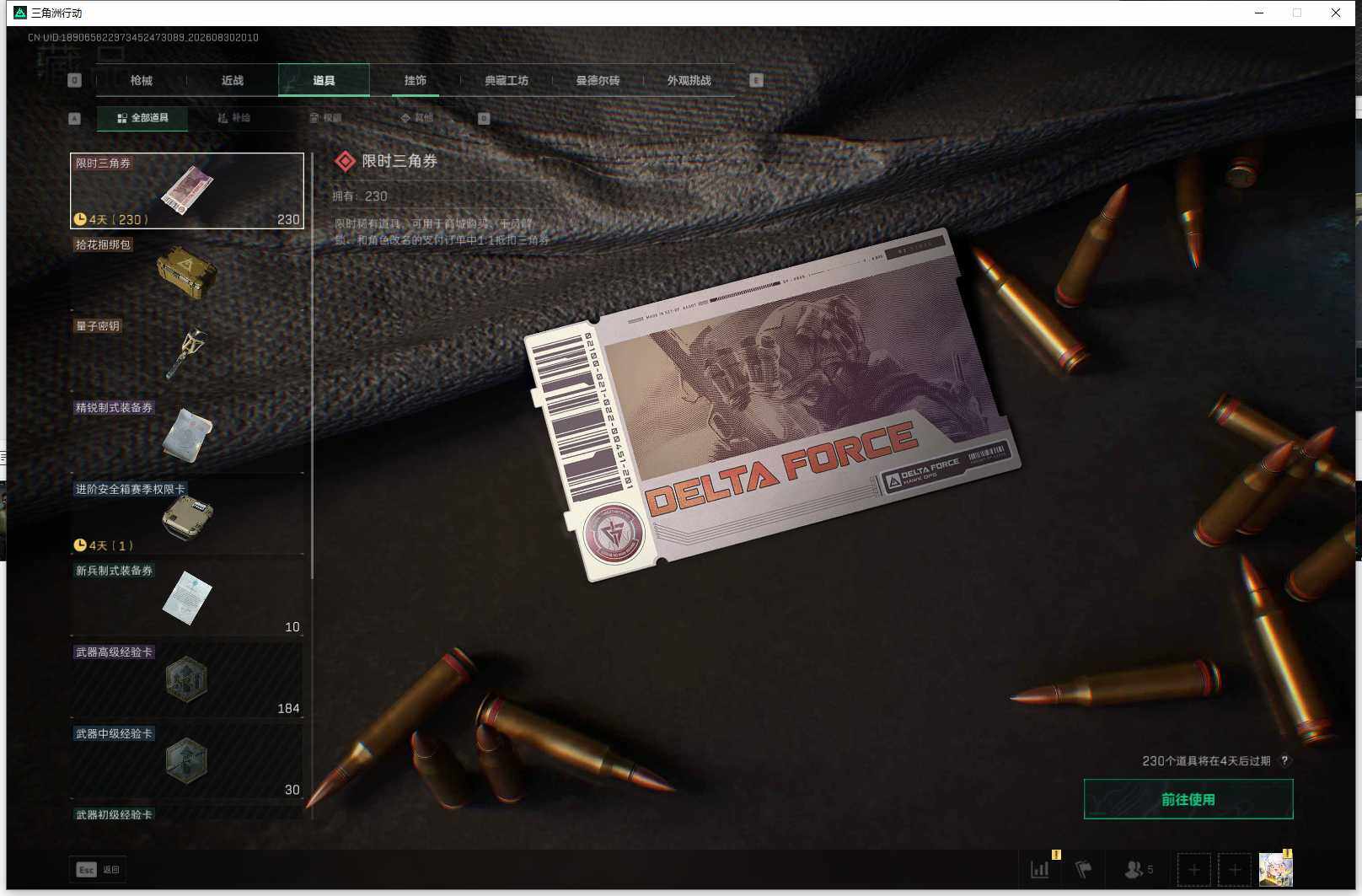Select the 武器中级经验卡 item
The height and width of the screenshot is (896, 1362).
coord(187,761)
